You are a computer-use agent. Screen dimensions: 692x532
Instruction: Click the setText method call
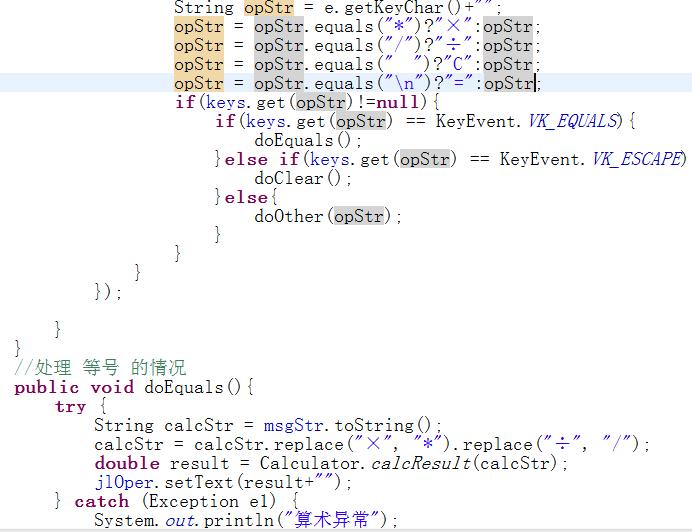click(199, 483)
